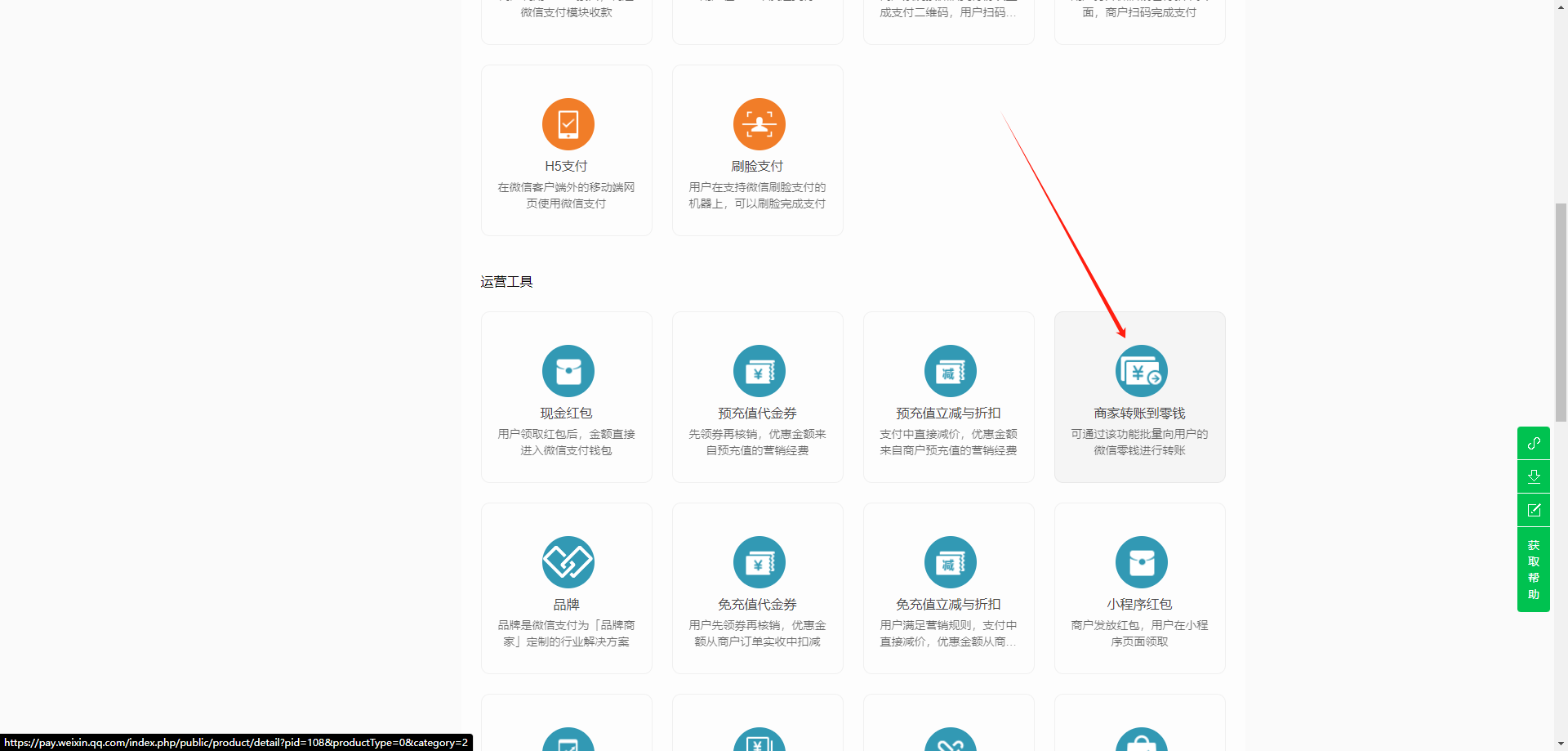This screenshot has height=751, width=1568.
Task: Click the 小程序红包 description text
Action: (x=1139, y=633)
